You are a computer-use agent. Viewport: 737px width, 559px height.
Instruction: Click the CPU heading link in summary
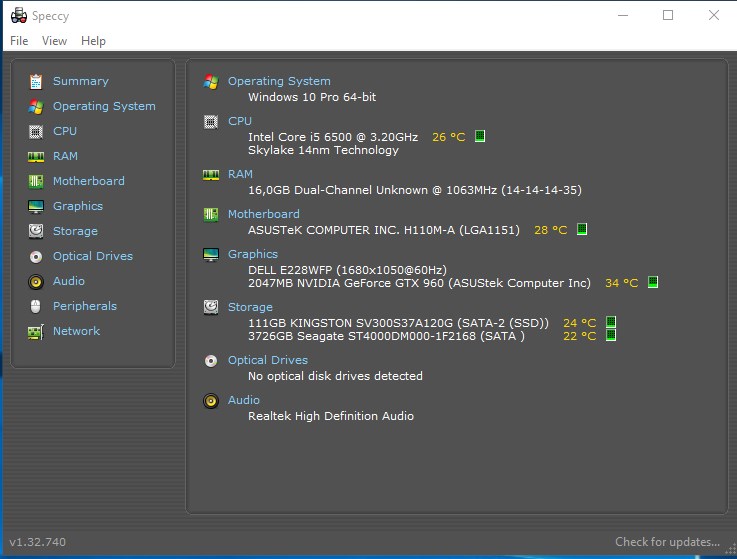tap(240, 121)
